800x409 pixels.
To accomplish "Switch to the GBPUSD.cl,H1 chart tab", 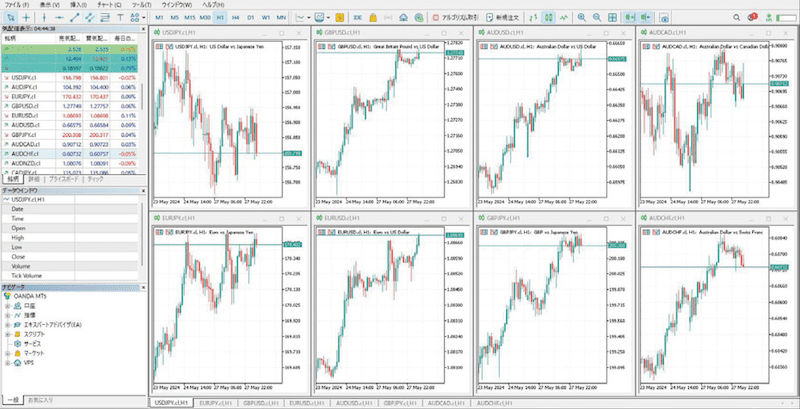I will tap(261, 403).
